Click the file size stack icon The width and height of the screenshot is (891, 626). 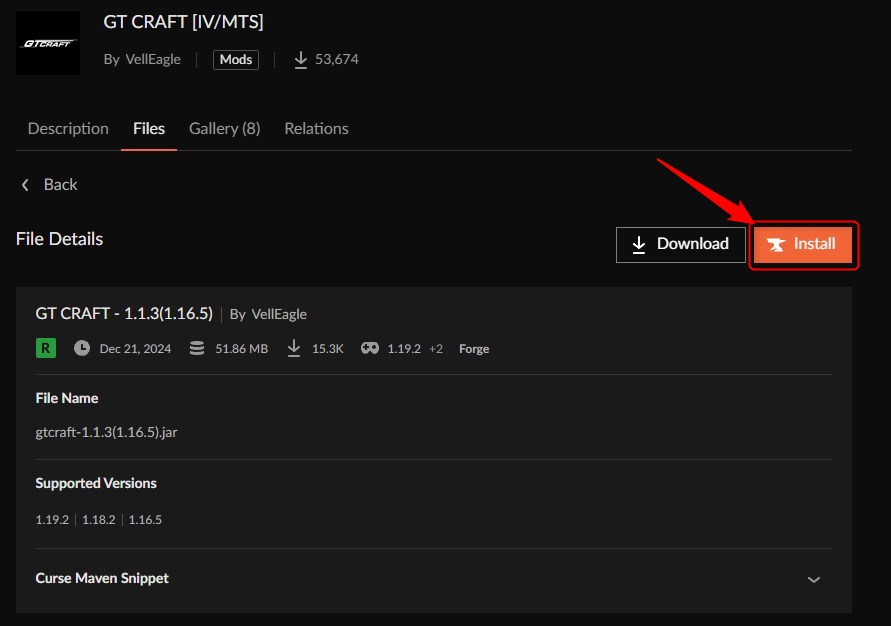pyautogui.click(x=197, y=348)
